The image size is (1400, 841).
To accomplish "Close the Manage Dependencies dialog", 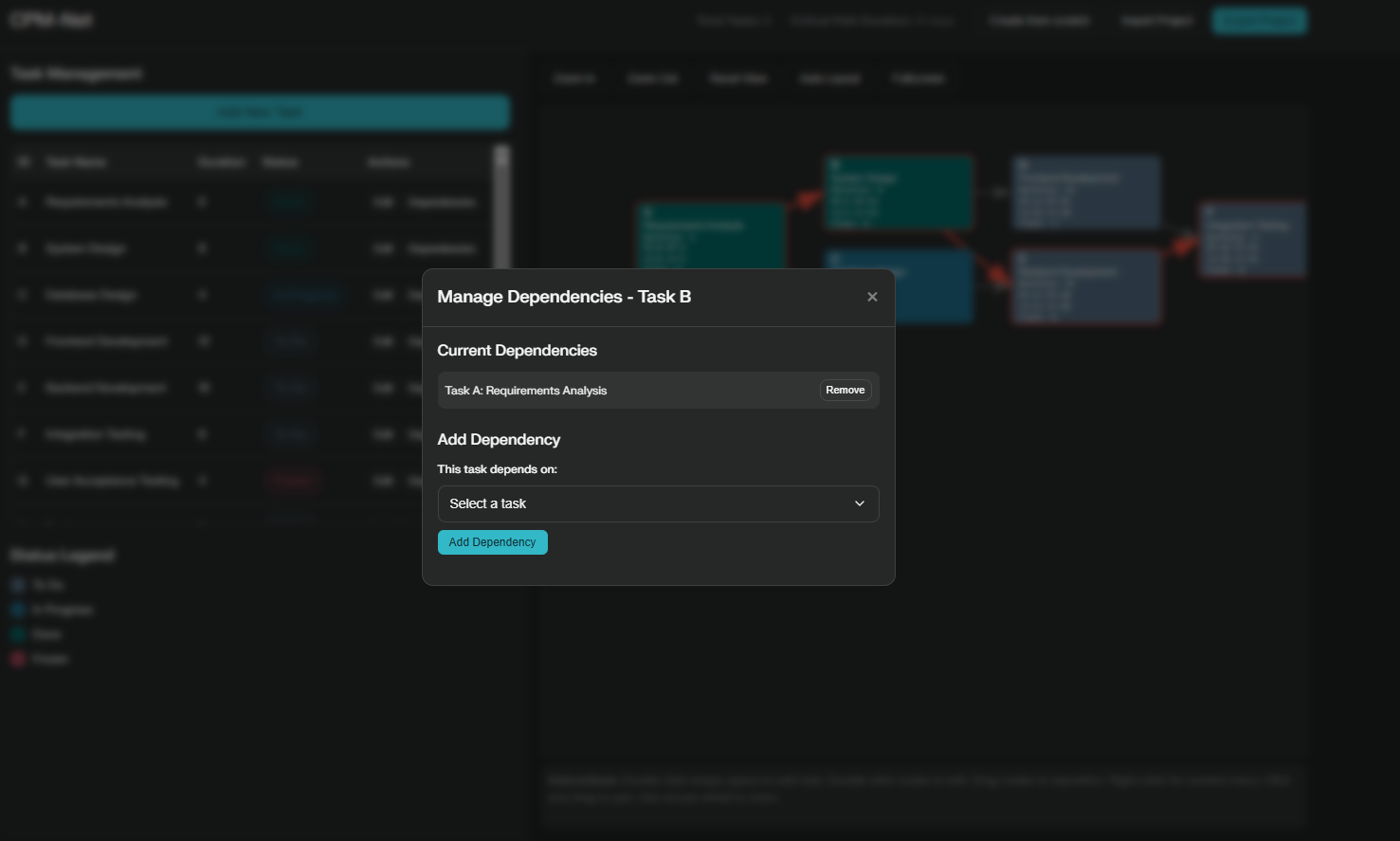I will pyautogui.click(x=872, y=297).
